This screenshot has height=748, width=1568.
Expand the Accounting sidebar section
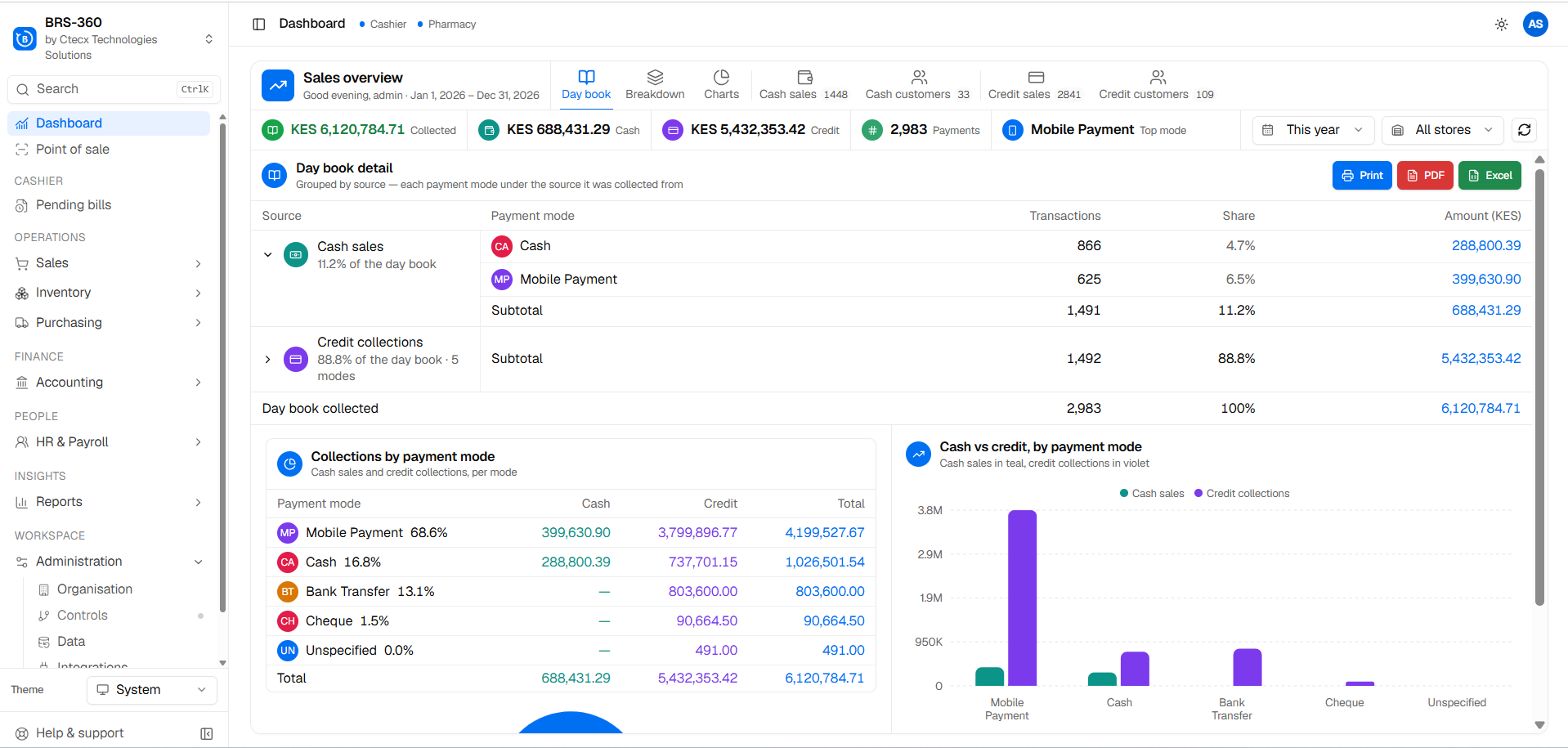[108, 383]
